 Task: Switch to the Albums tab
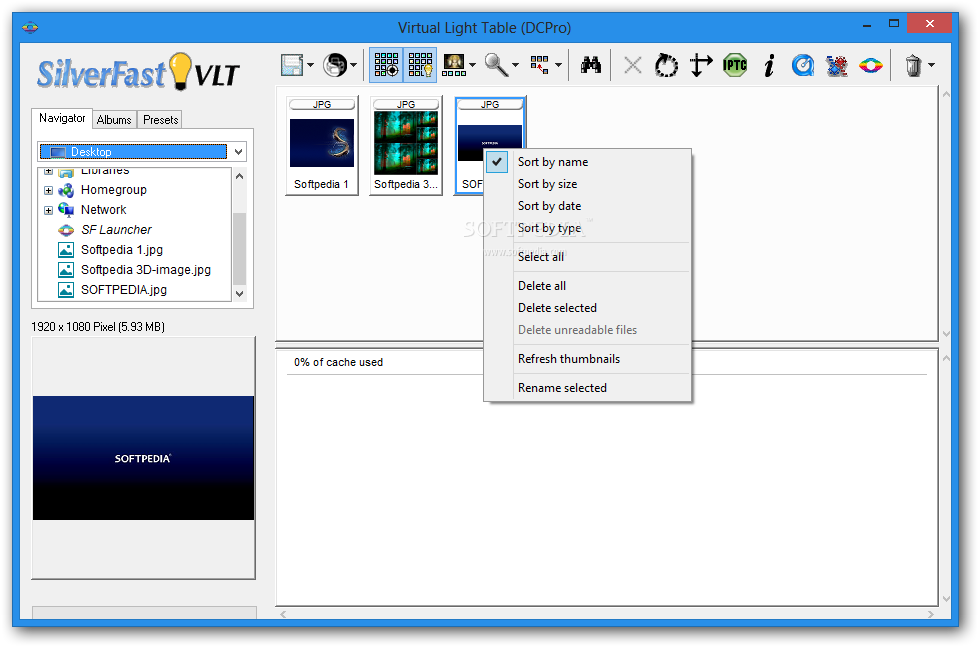(114, 120)
